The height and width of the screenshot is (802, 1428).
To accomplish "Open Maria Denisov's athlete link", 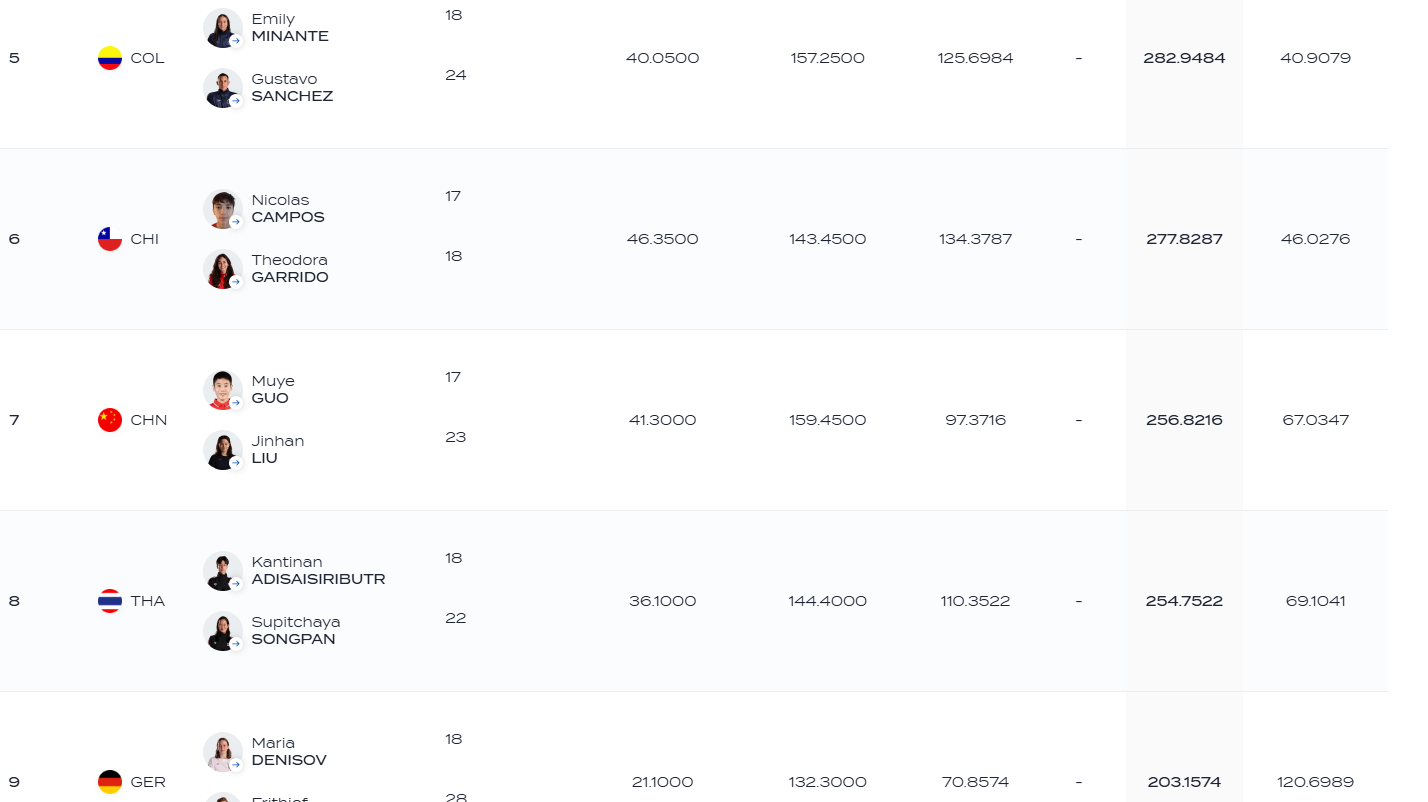I will pyautogui.click(x=289, y=752).
